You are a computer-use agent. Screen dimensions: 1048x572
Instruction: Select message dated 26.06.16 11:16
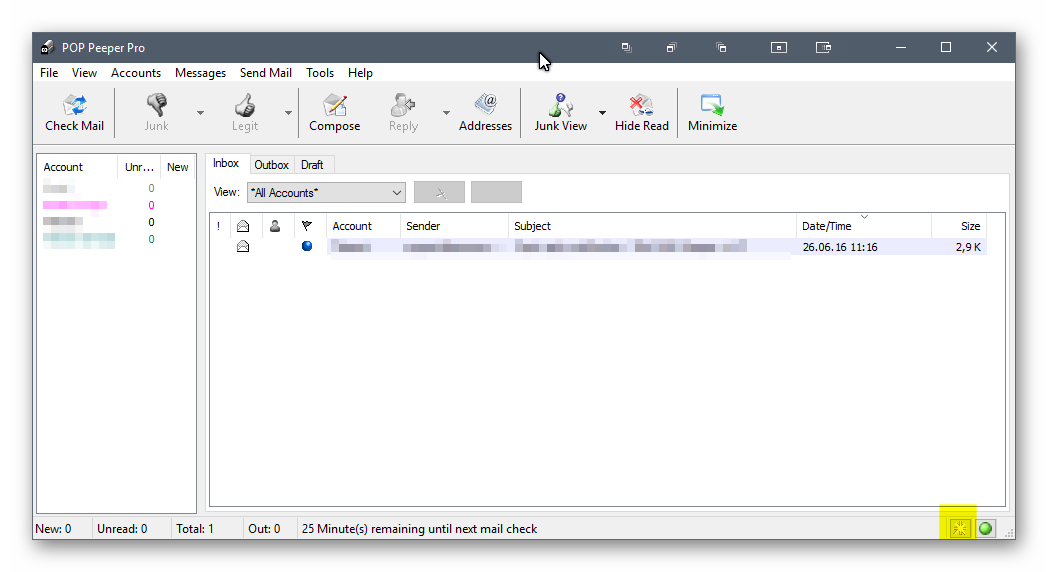tap(598, 247)
